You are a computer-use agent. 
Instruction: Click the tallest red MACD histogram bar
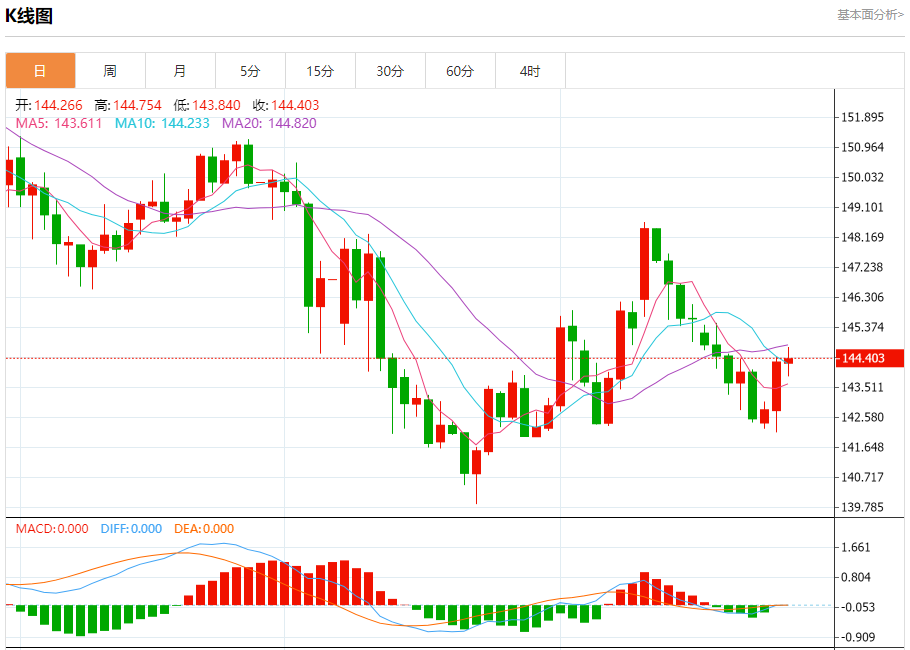(x=345, y=582)
